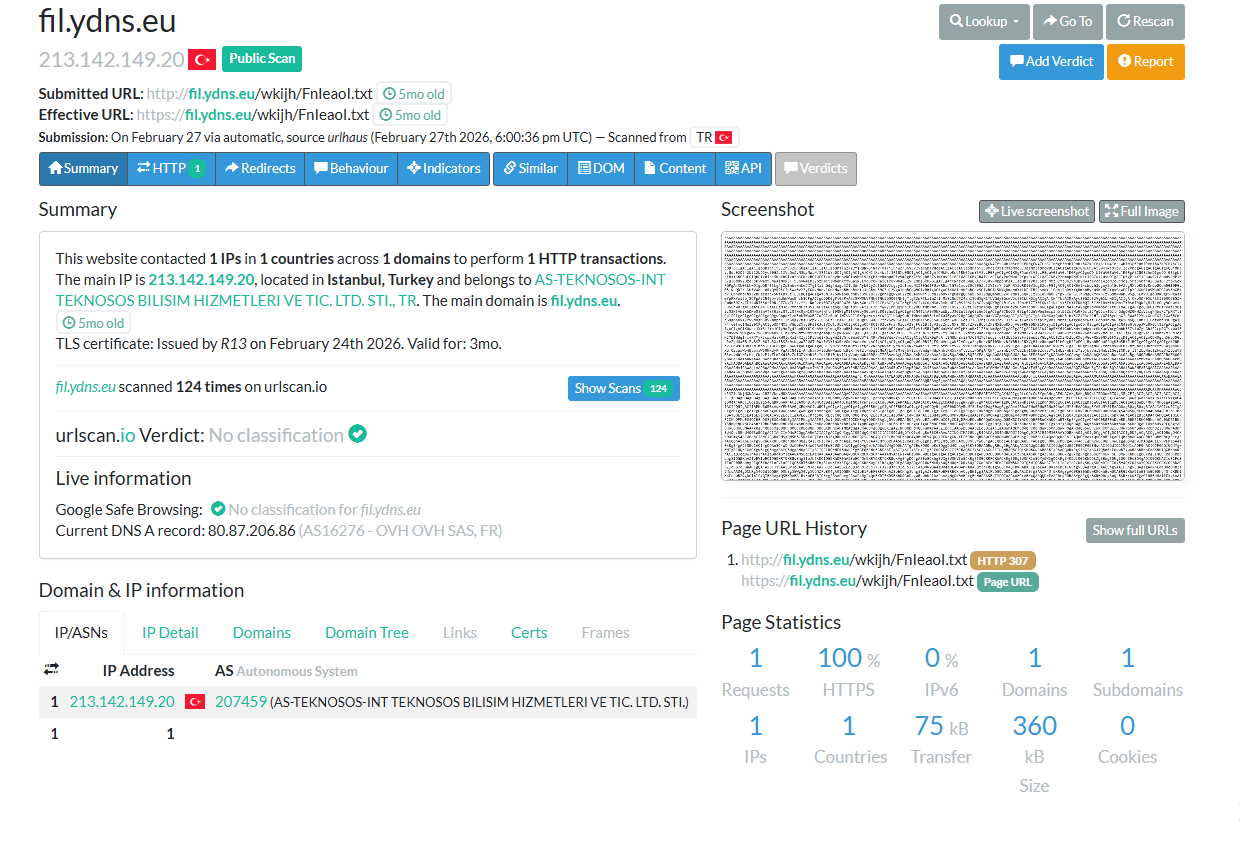1240x846 pixels.
Task: Rescan the URL with Rescan button
Action: (1145, 21)
